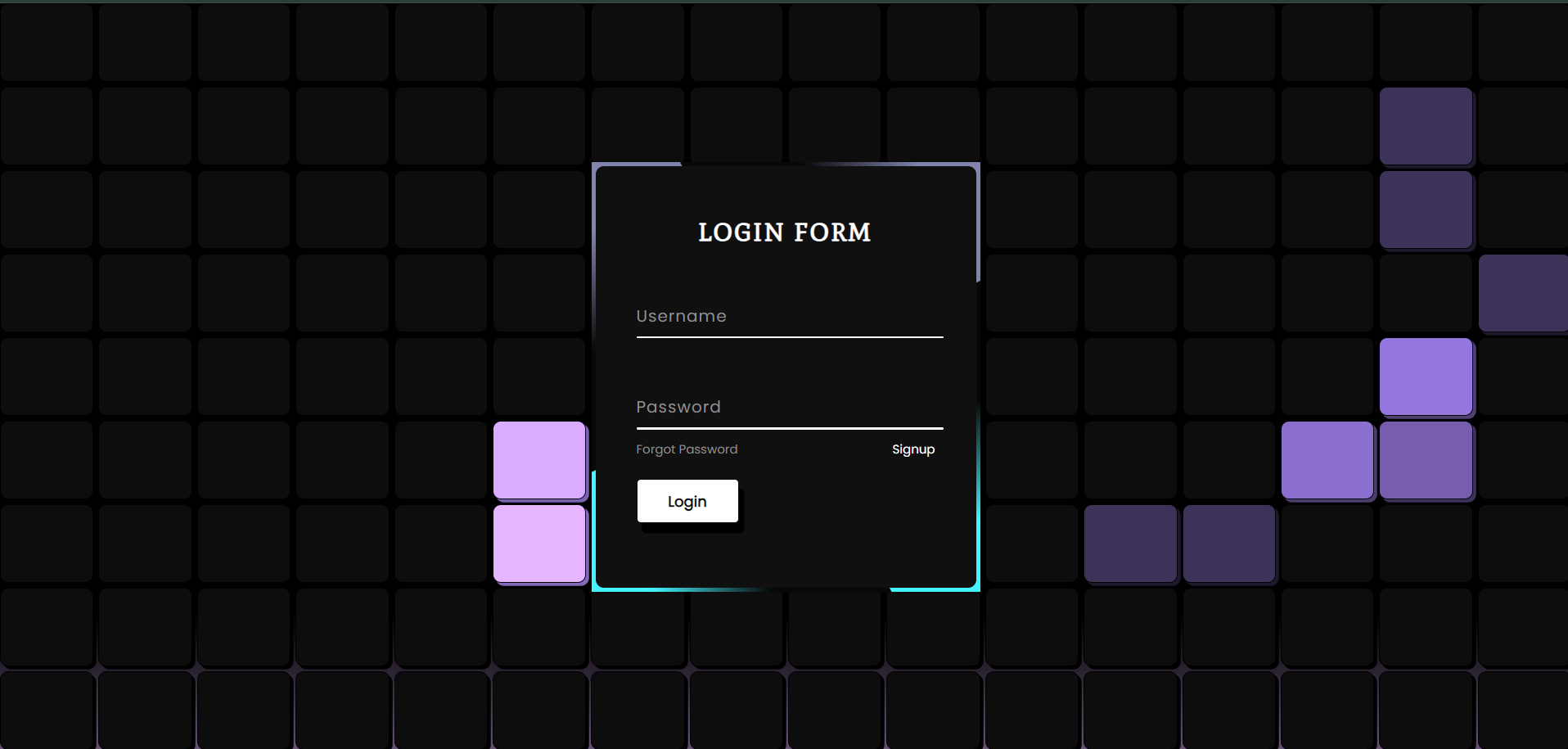The width and height of the screenshot is (1568, 749).
Task: Pick the brightest violet tile on right side
Action: coord(1425,377)
